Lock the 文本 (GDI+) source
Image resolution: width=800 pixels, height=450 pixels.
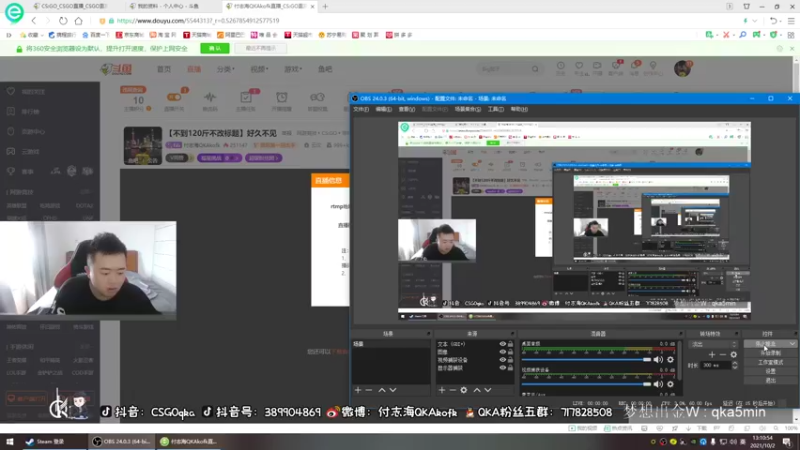pos(510,344)
